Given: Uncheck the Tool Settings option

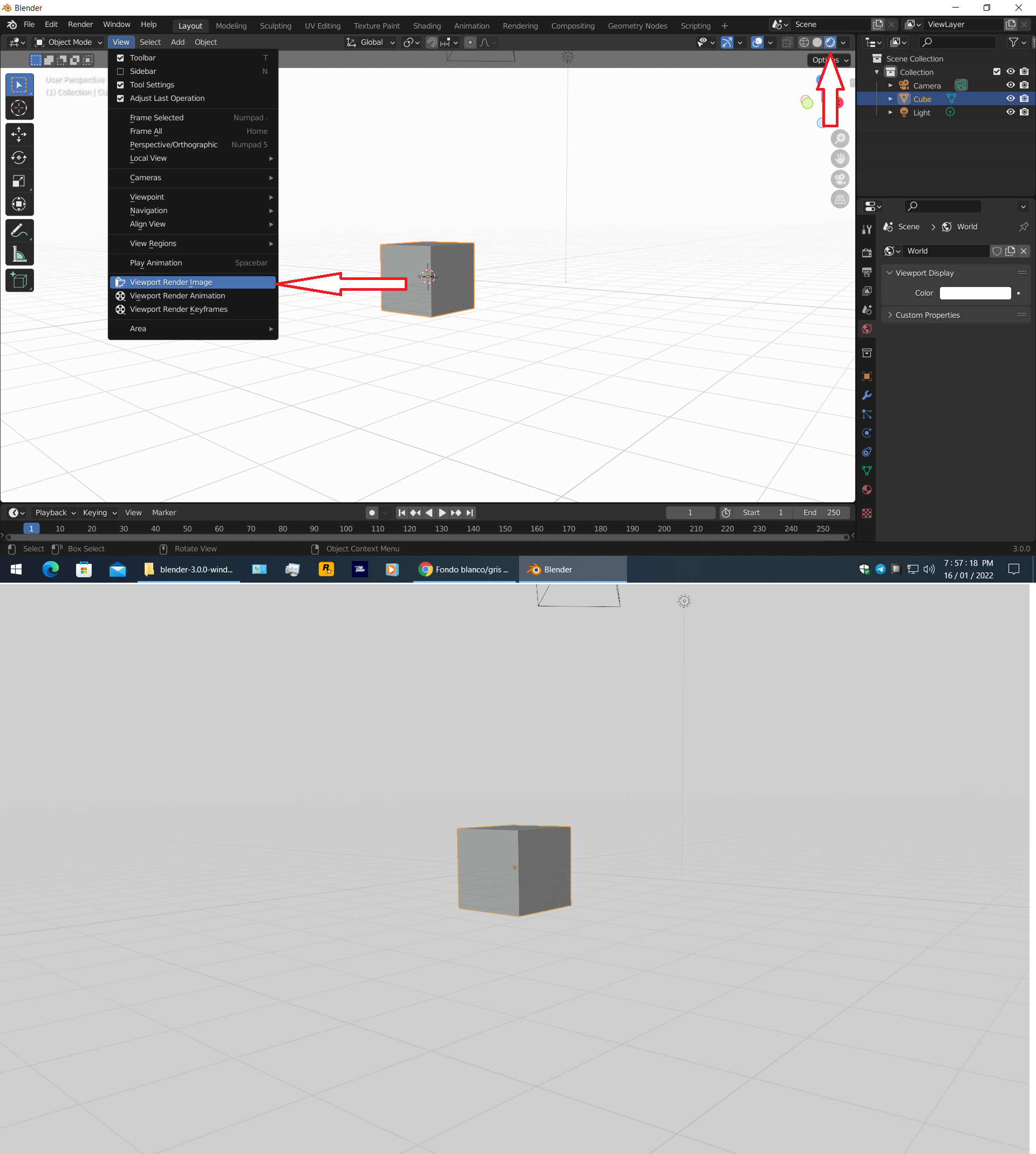Looking at the screenshot, I should [121, 85].
